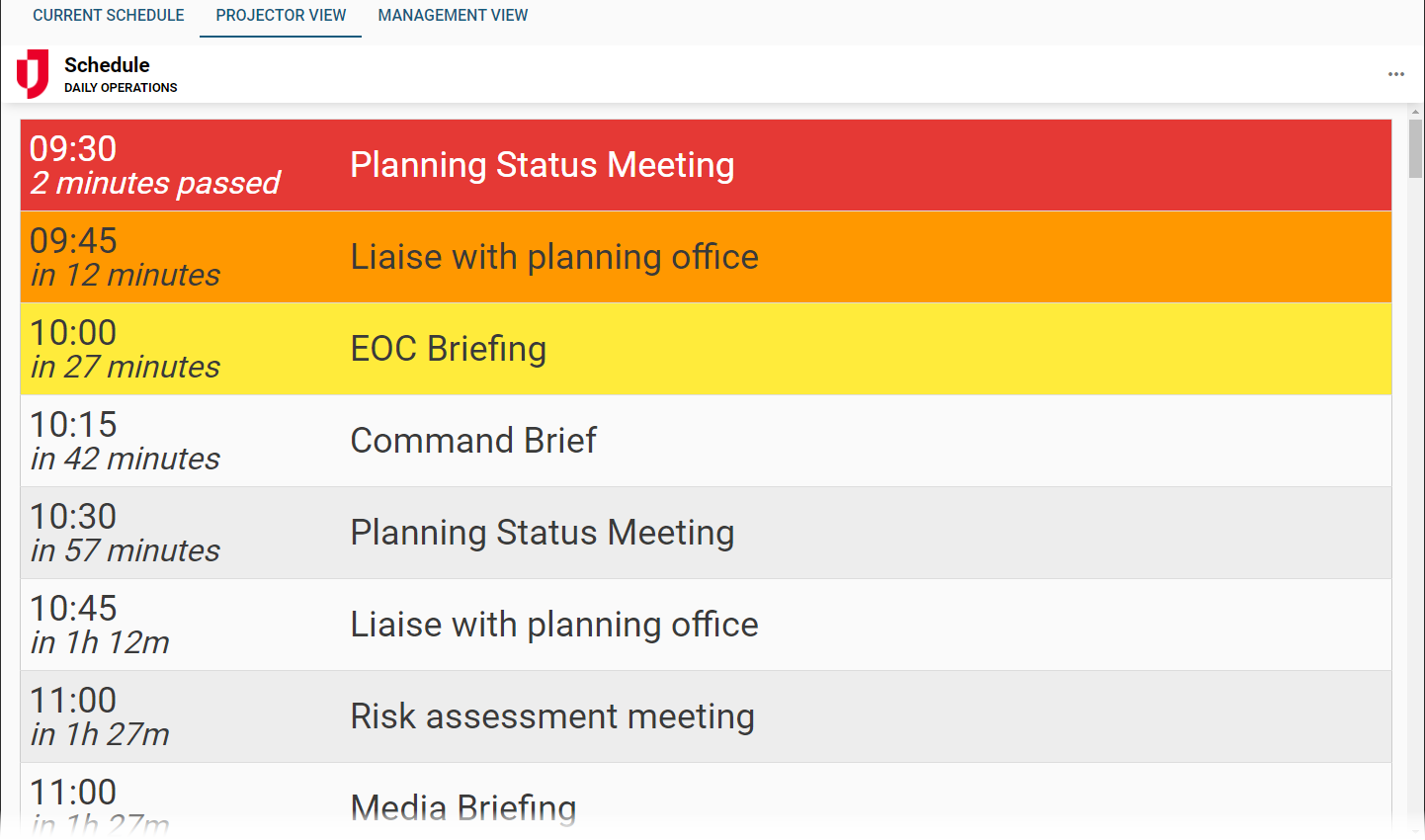Viewport: 1425px width, 840px height.
Task: Click the '2 minutes passed' status text
Action: point(155,184)
